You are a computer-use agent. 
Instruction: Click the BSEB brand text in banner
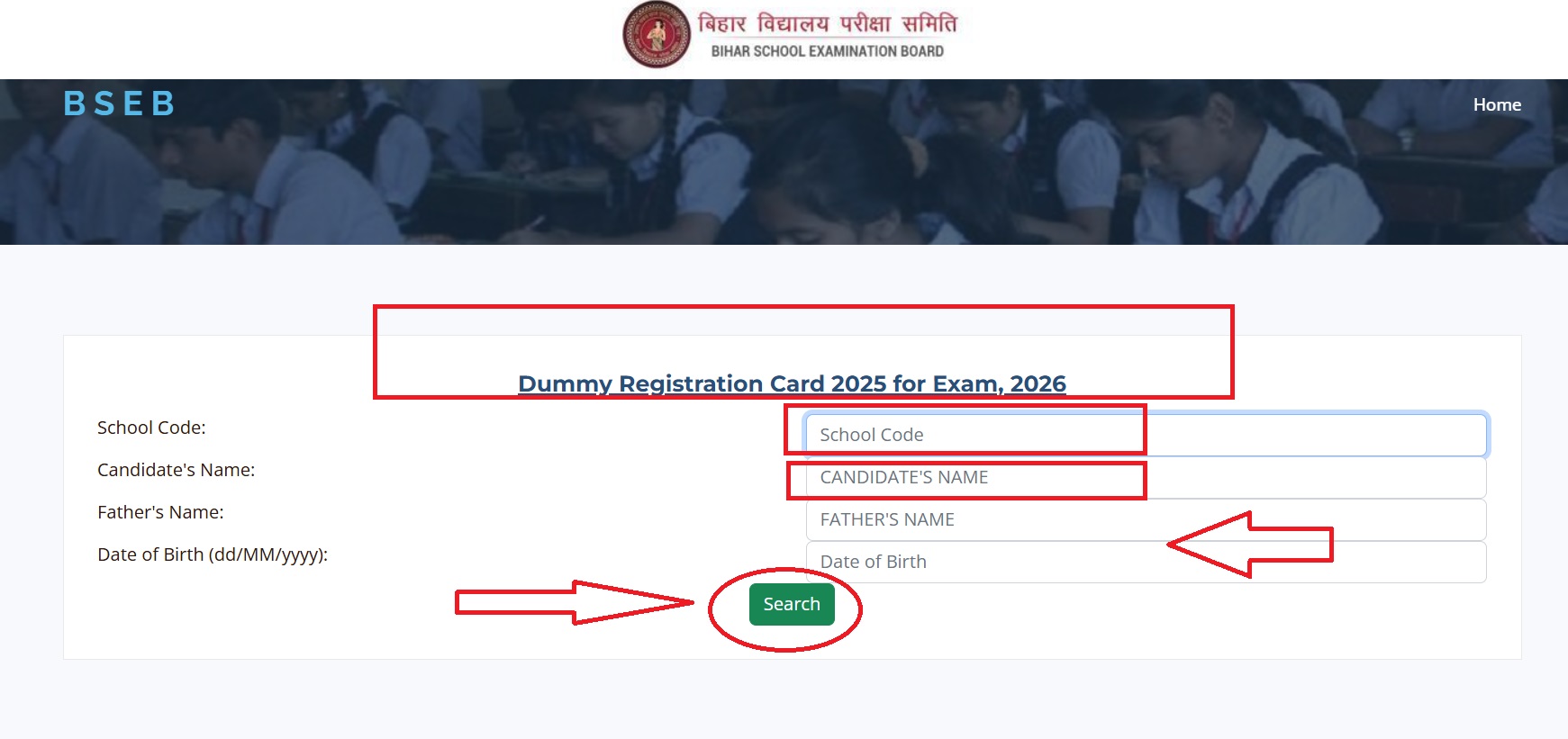(119, 104)
